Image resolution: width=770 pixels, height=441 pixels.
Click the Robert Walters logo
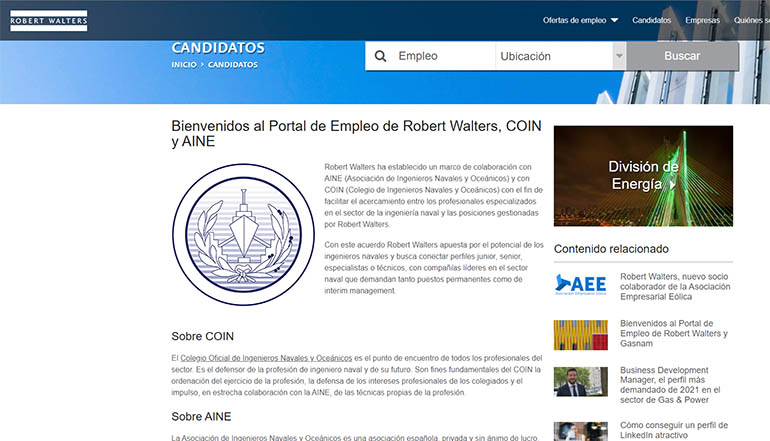pos(48,20)
